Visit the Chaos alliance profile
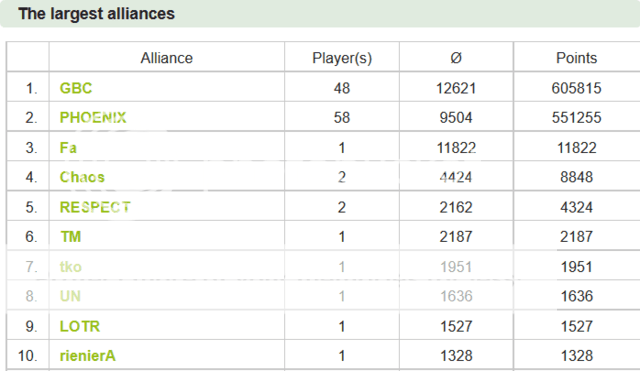The height and width of the screenshot is (371, 640). (x=82, y=177)
